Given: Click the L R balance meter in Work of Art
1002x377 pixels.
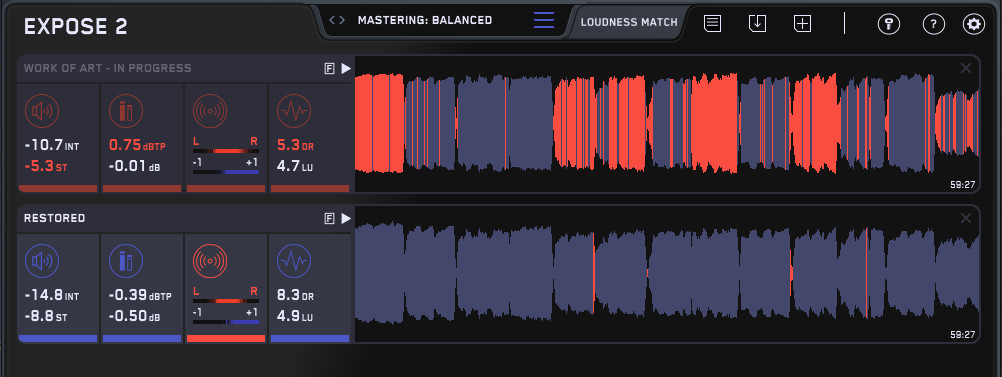Looking at the screenshot, I should (226, 146).
